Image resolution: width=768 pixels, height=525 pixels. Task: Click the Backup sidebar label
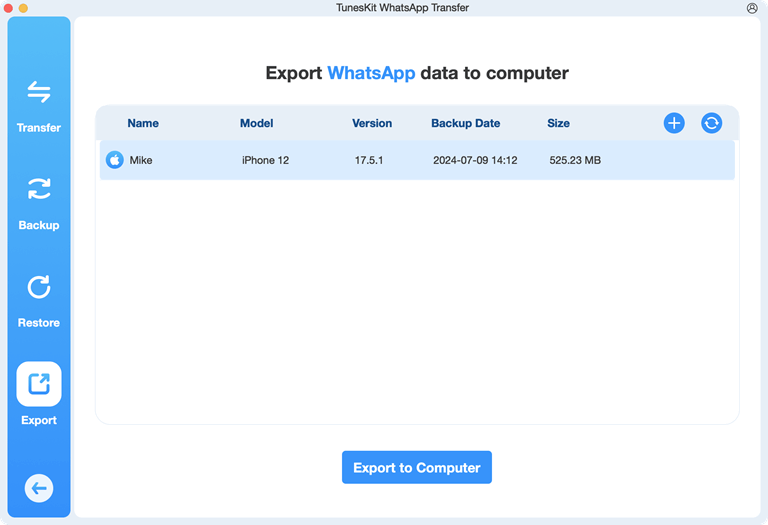(x=39, y=225)
